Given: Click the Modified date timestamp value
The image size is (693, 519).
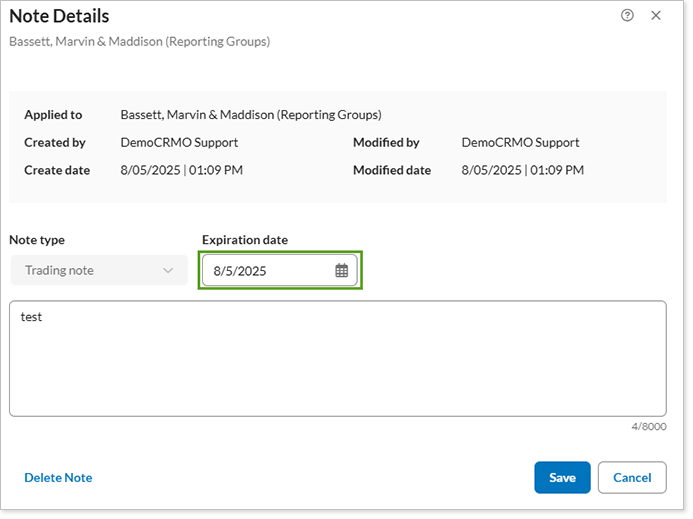Looking at the screenshot, I should pos(522,170).
